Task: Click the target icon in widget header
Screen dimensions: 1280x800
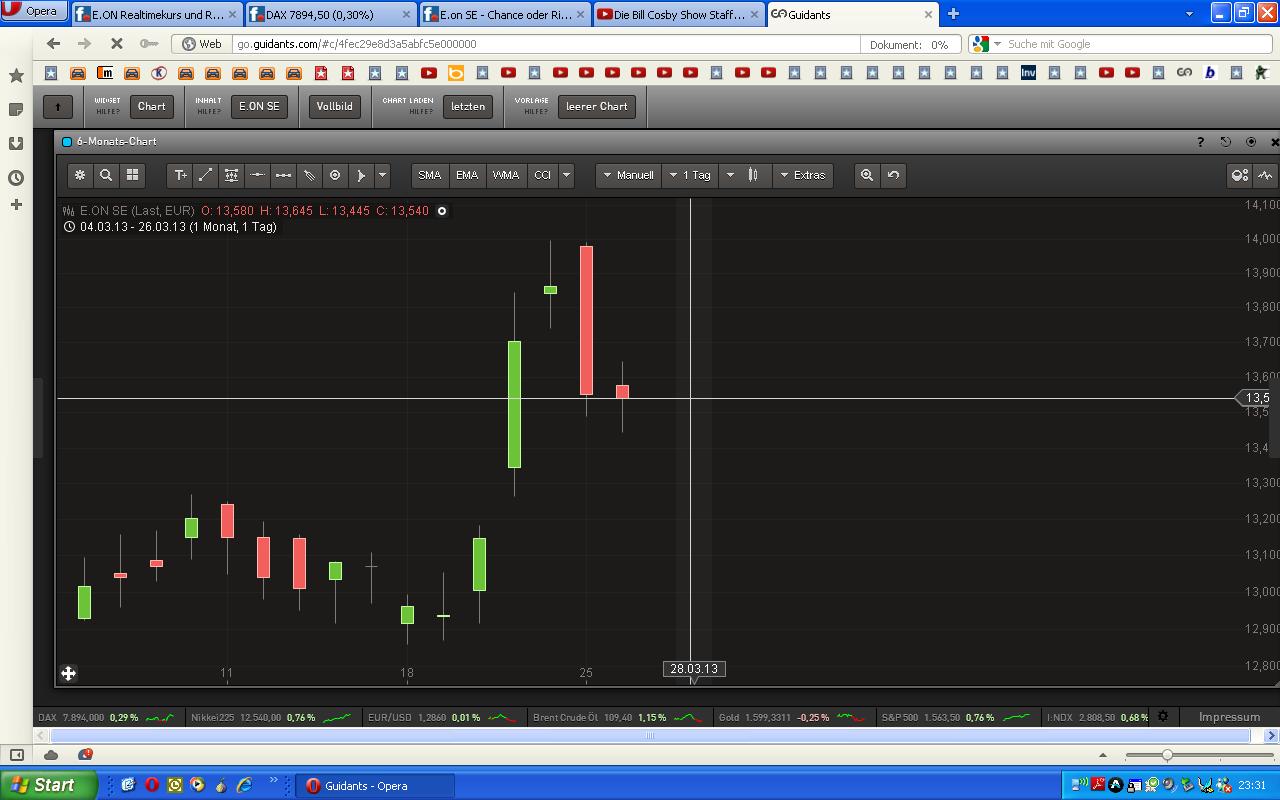Action: point(1250,142)
